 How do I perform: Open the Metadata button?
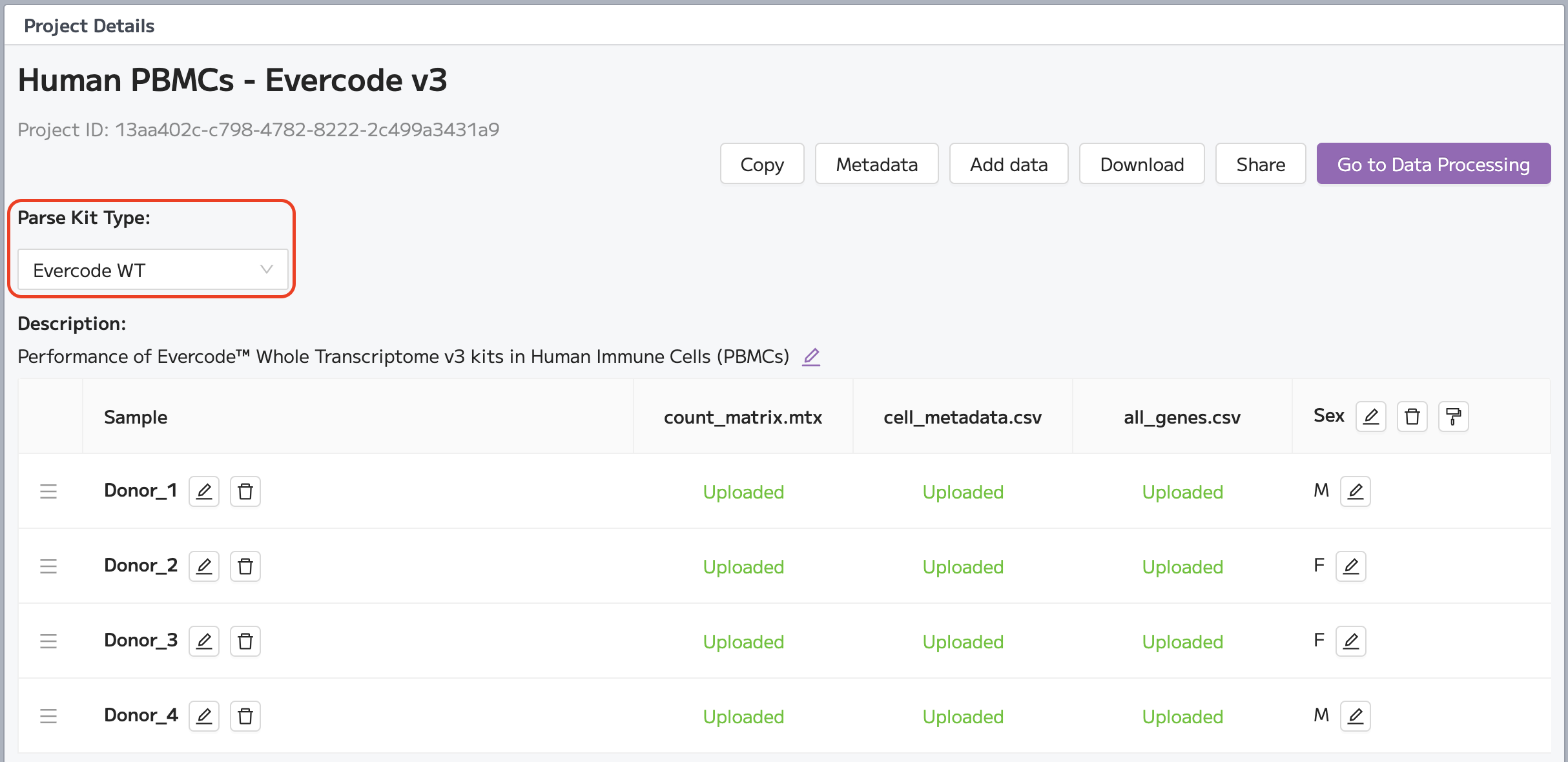click(x=877, y=164)
